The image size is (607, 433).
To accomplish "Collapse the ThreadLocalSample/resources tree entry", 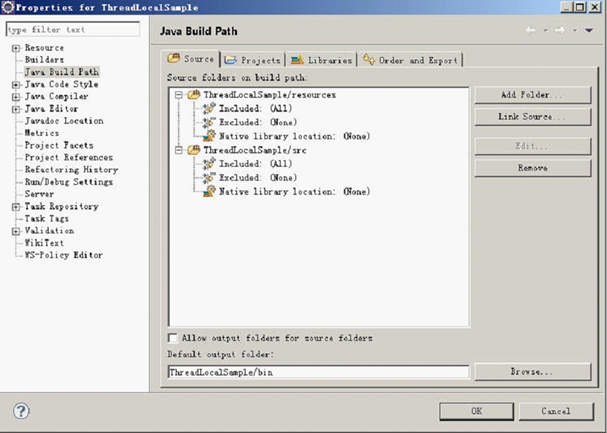I will (178, 95).
